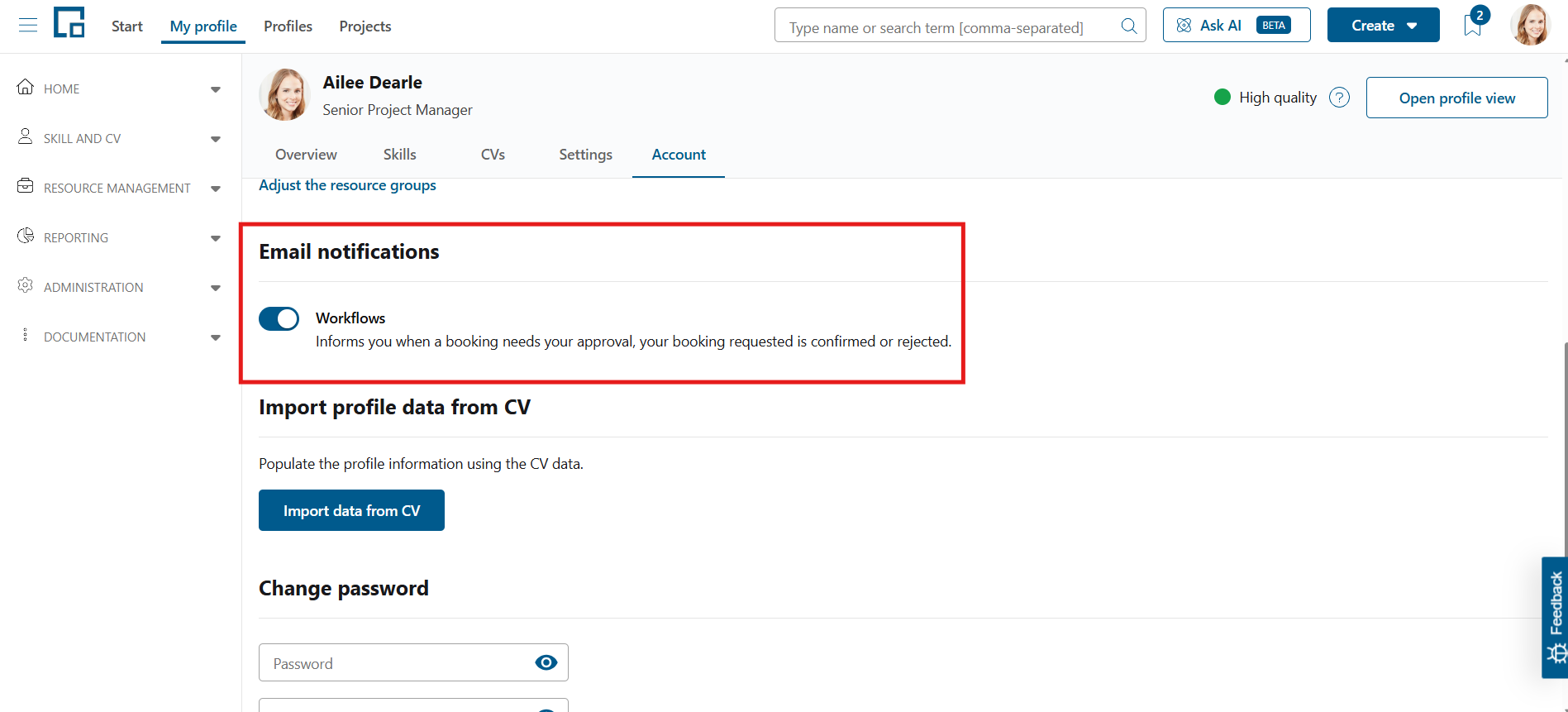This screenshot has height=712, width=1568.
Task: Toggle the Workflows email notification switch
Action: (x=279, y=318)
